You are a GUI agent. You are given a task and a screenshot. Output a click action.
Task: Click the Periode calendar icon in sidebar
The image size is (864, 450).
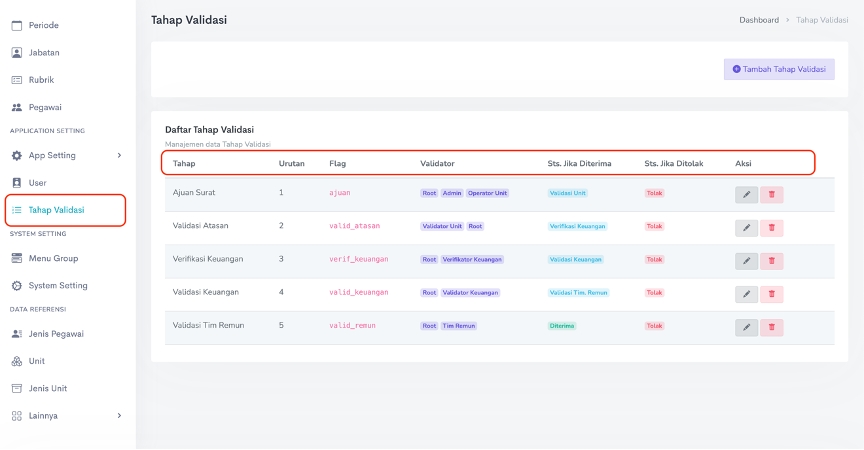coord(16,25)
